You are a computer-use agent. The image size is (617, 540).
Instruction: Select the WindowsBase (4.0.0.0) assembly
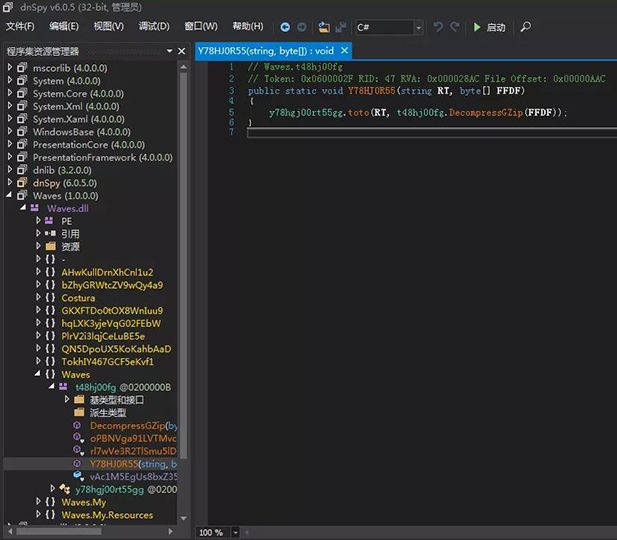81,132
